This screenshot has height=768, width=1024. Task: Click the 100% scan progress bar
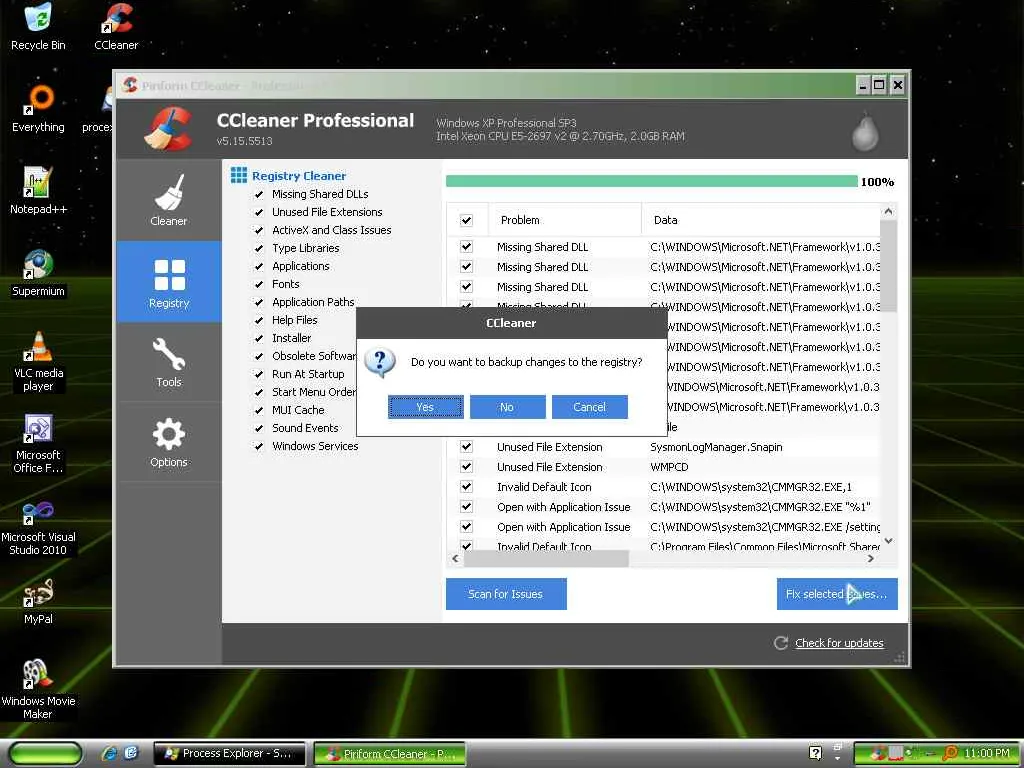pyautogui.click(x=652, y=181)
